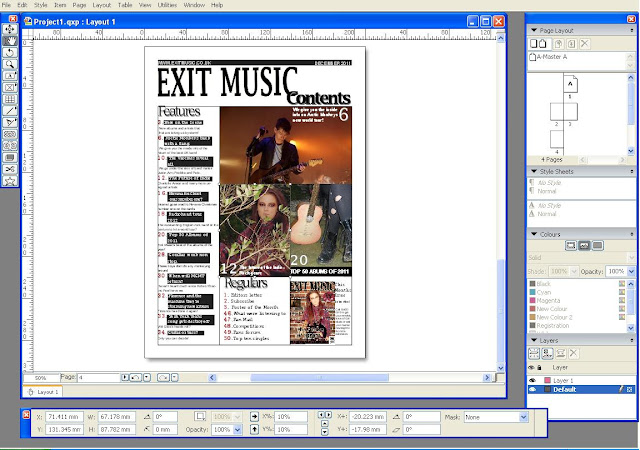Open the Solid blend type dropdown
This screenshot has height=450, width=640.
[x=631, y=258]
